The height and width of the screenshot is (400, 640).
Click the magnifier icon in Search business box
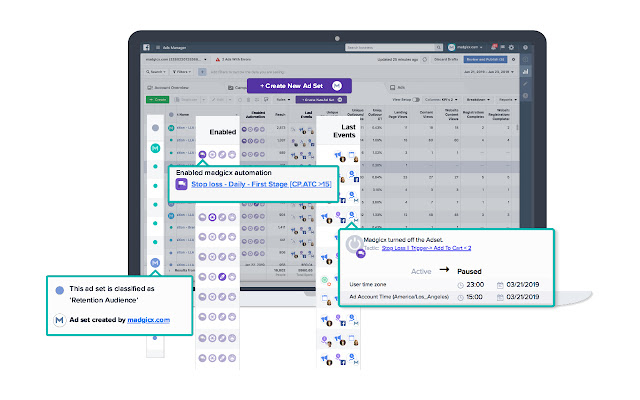tap(438, 47)
